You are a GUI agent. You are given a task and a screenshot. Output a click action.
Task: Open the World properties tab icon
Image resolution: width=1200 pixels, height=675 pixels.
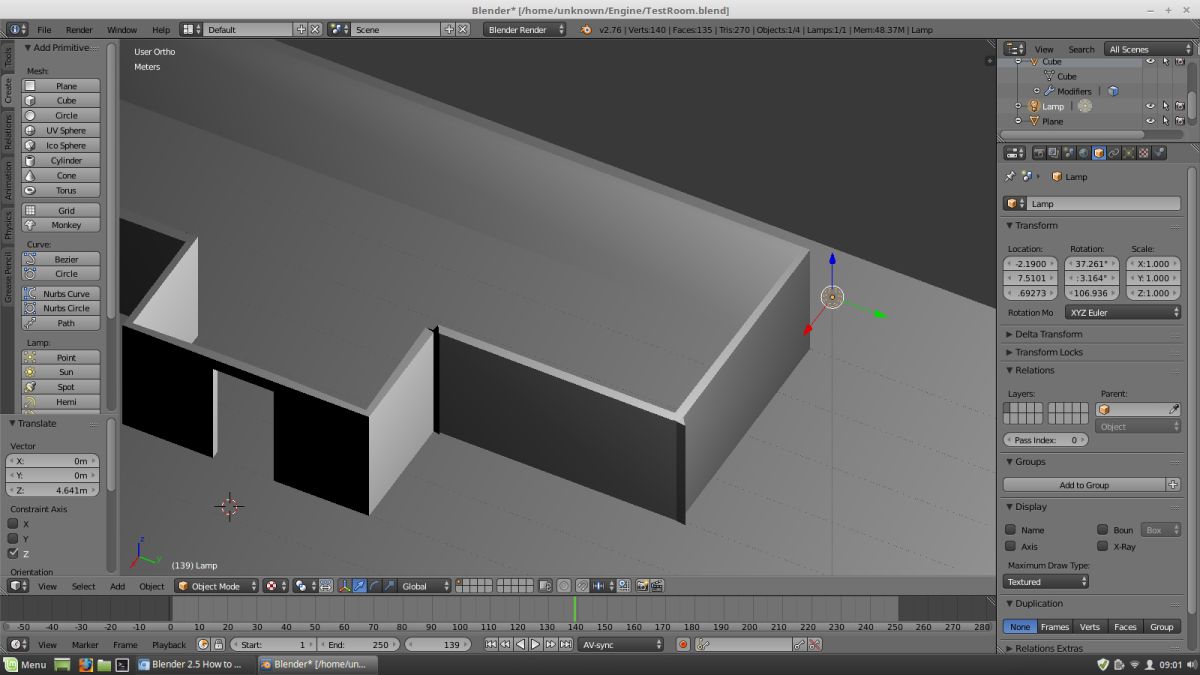point(1084,153)
